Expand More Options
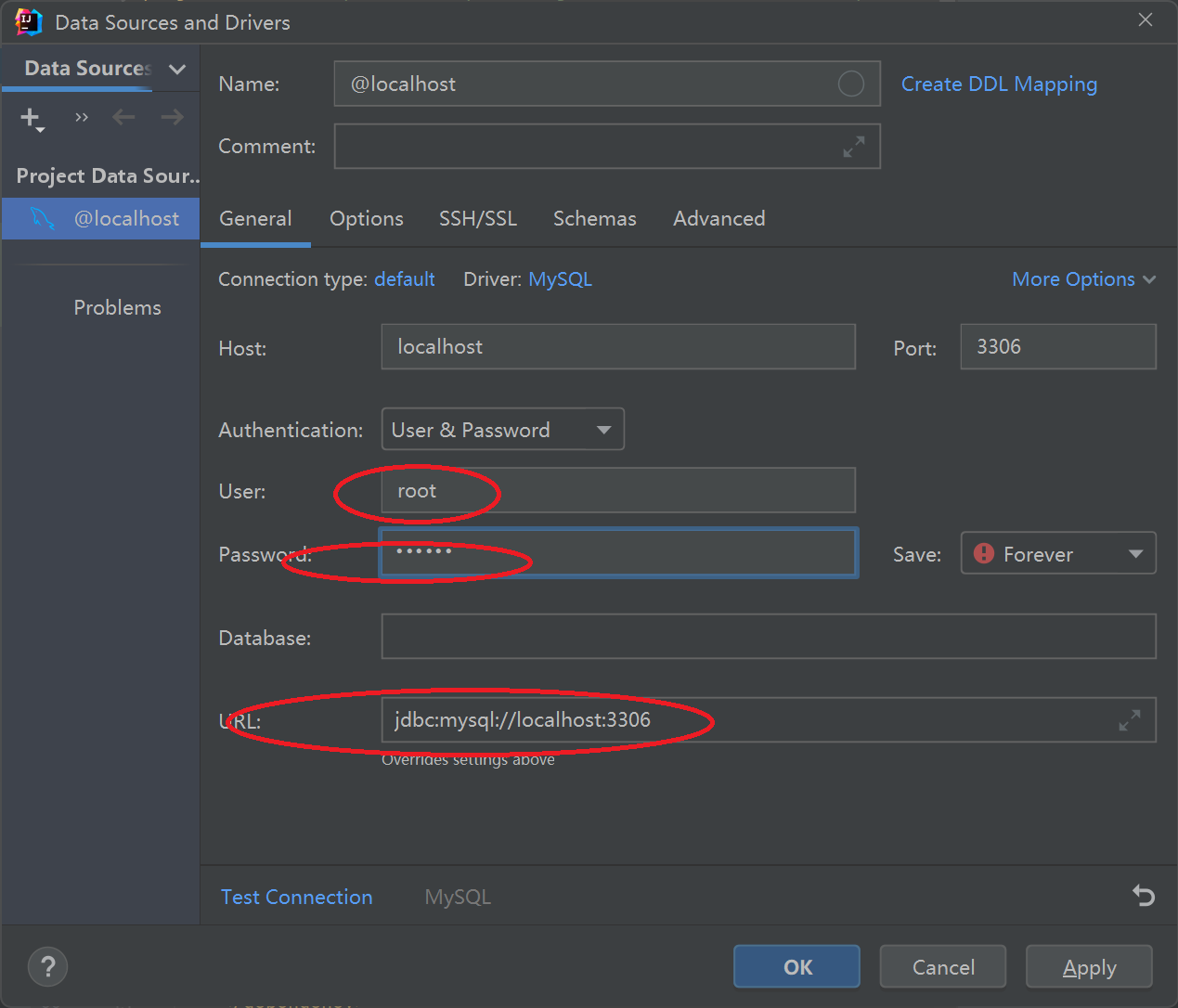1178x1008 pixels. point(1083,279)
